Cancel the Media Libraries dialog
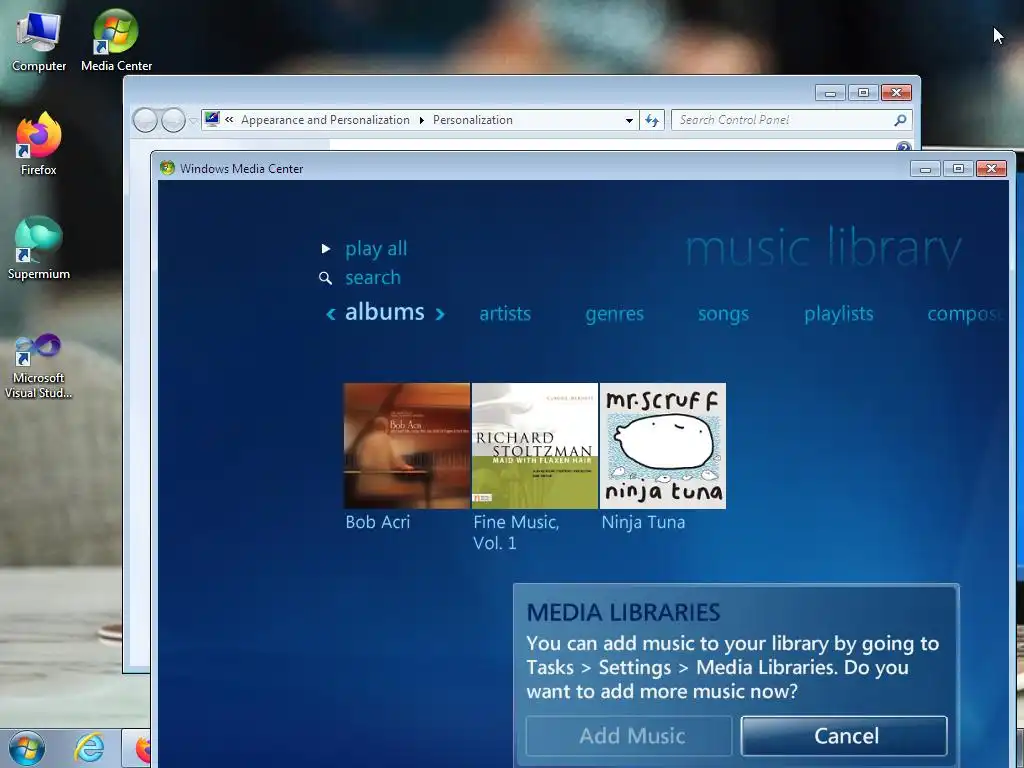This screenshot has width=1024, height=768. click(844, 736)
